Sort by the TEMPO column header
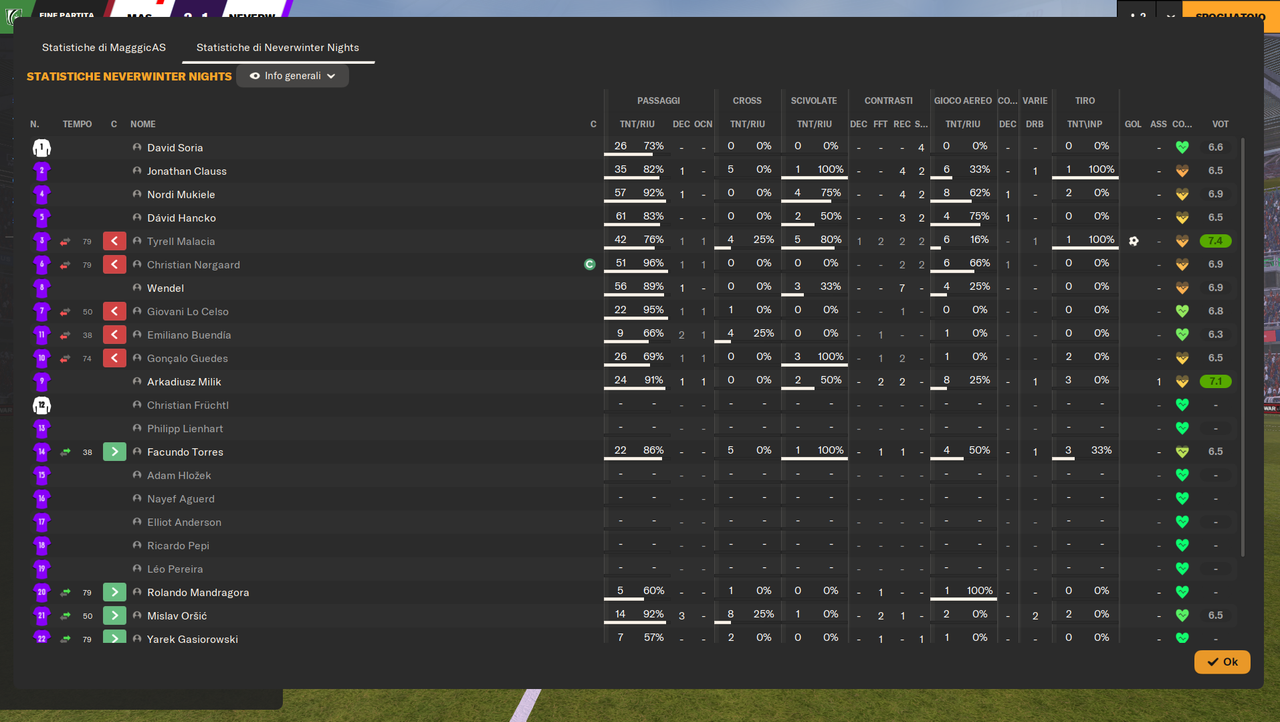This screenshot has width=1280, height=722. click(x=77, y=124)
